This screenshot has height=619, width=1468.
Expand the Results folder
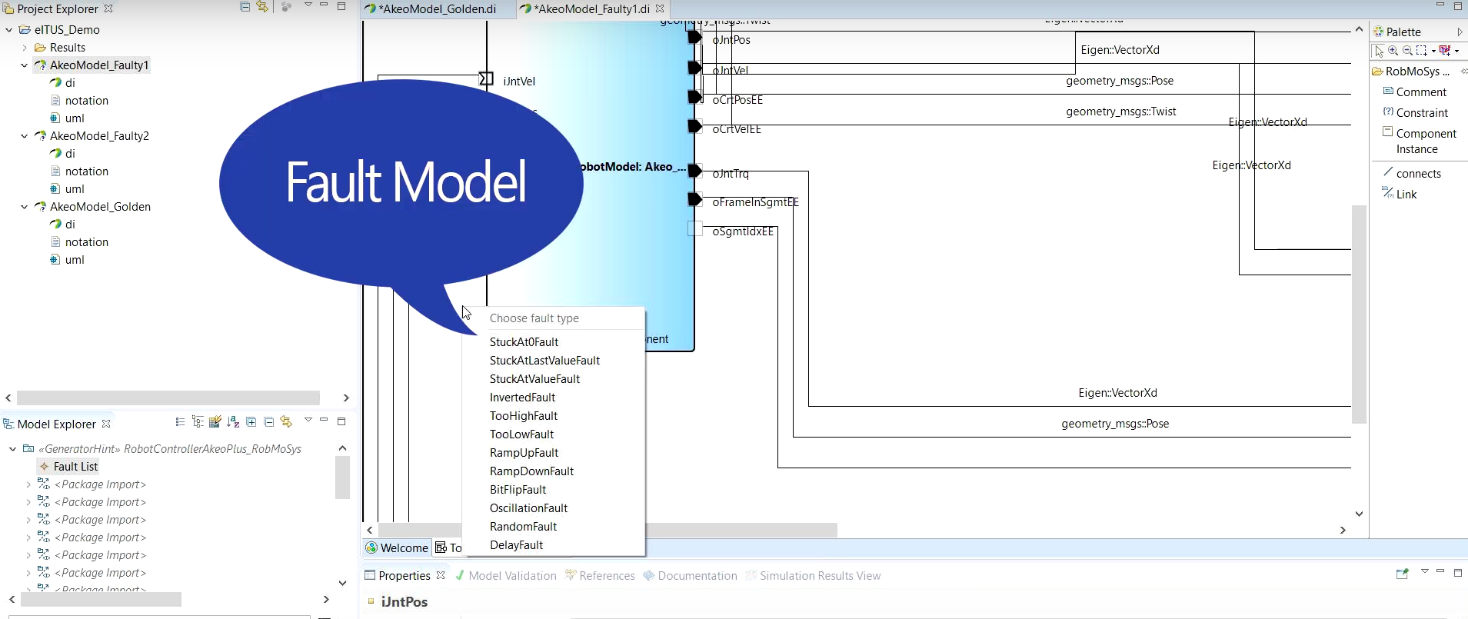[x=25, y=48]
